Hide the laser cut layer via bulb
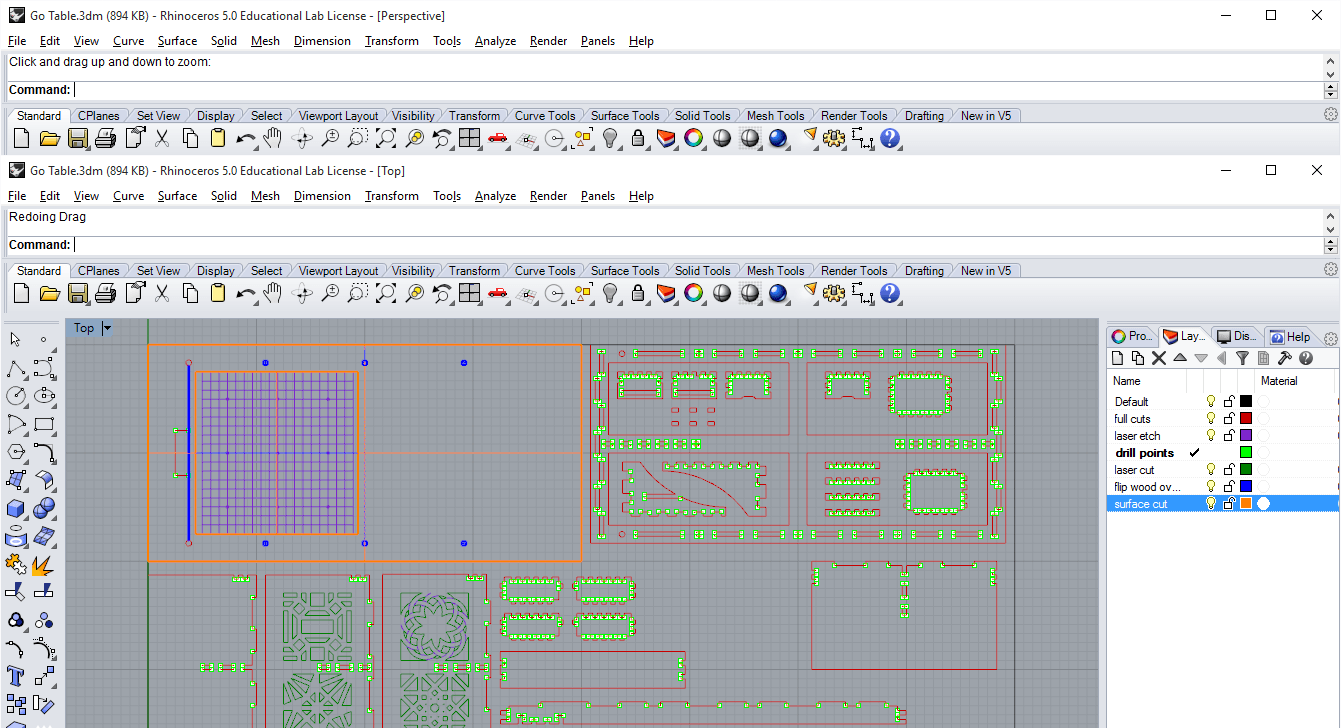Image resolution: width=1341 pixels, height=728 pixels. [x=1211, y=470]
